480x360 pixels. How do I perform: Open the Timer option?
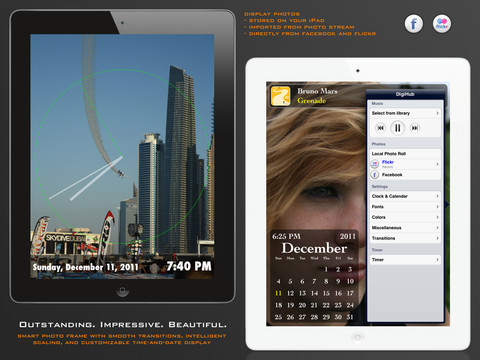tap(405, 260)
